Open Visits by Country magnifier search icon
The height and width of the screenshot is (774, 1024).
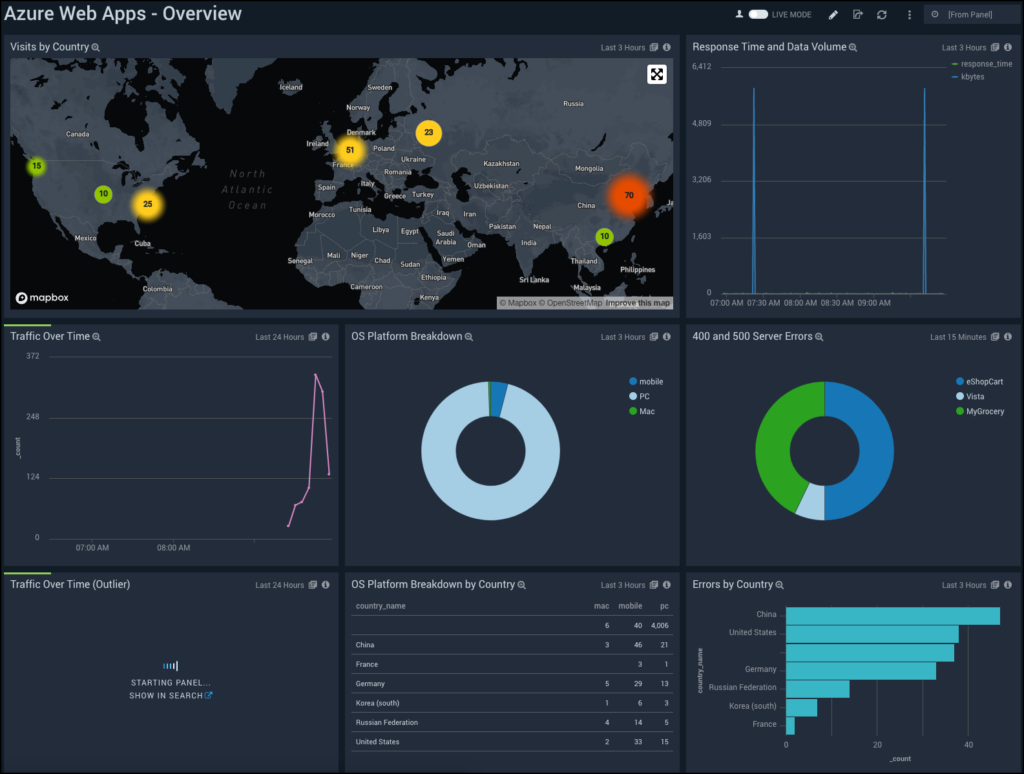coord(95,48)
